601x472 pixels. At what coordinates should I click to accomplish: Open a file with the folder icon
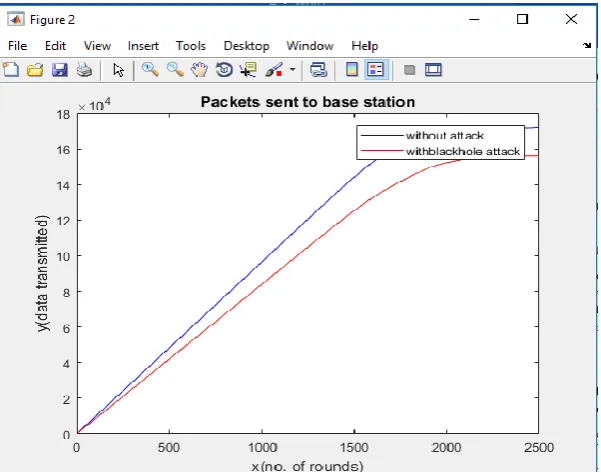(x=35, y=70)
